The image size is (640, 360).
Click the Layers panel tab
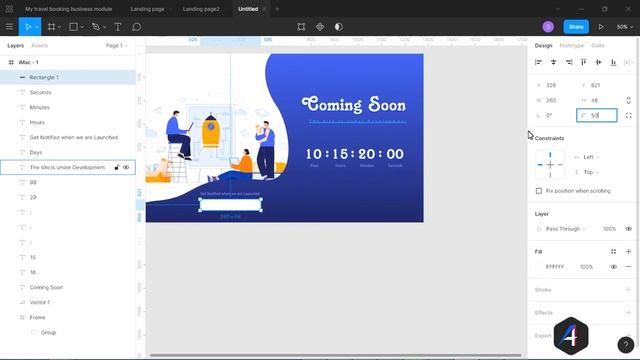(16, 46)
